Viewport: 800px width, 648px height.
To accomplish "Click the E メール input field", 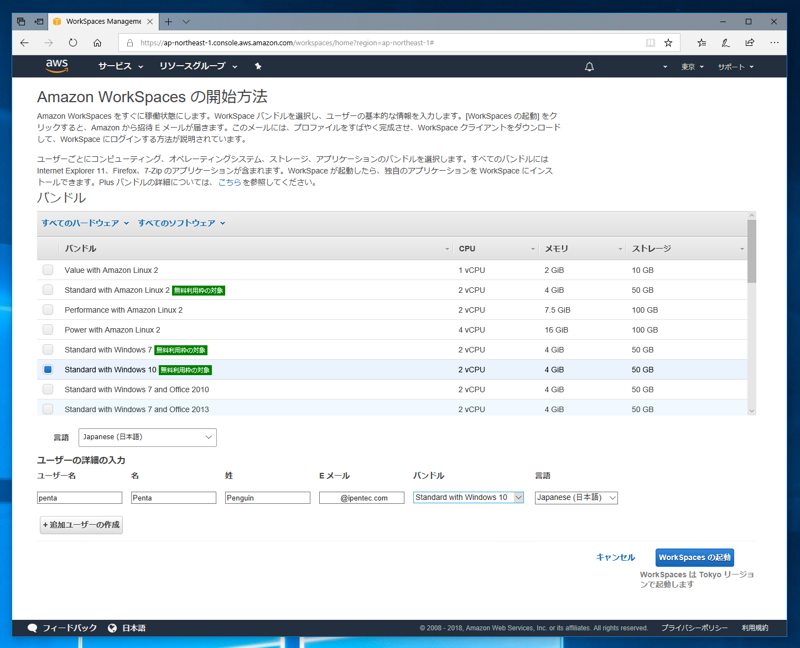I will point(362,498).
